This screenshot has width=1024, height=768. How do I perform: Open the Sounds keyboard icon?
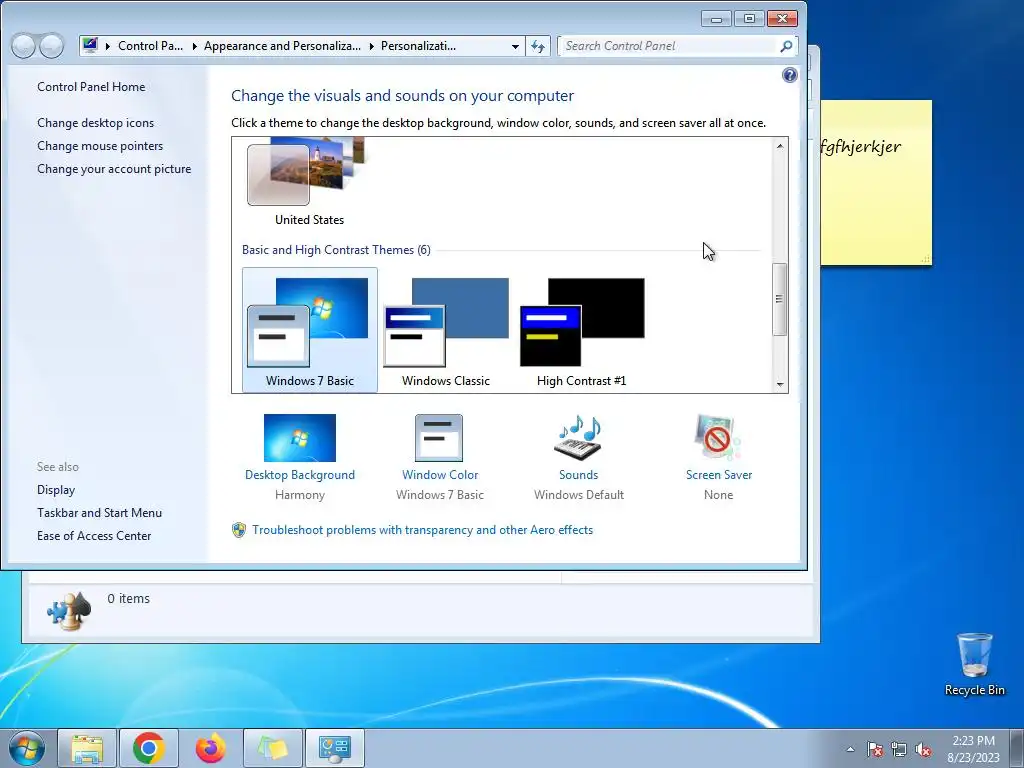click(x=578, y=438)
